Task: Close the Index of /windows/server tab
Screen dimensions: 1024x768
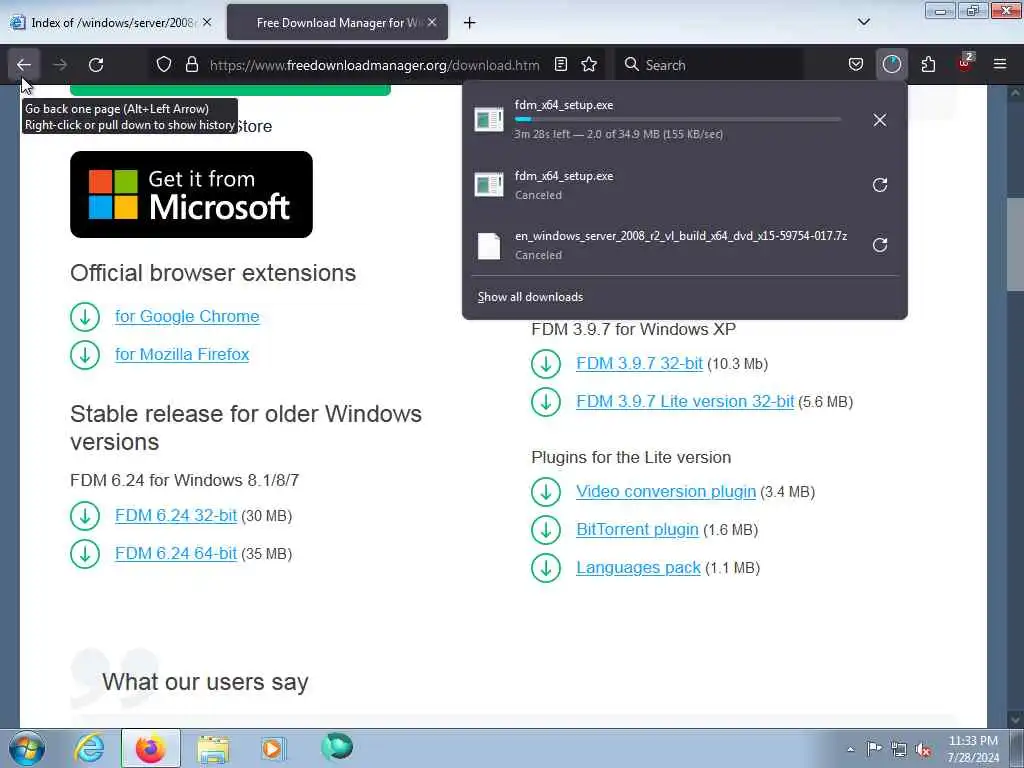Action: [x=206, y=23]
